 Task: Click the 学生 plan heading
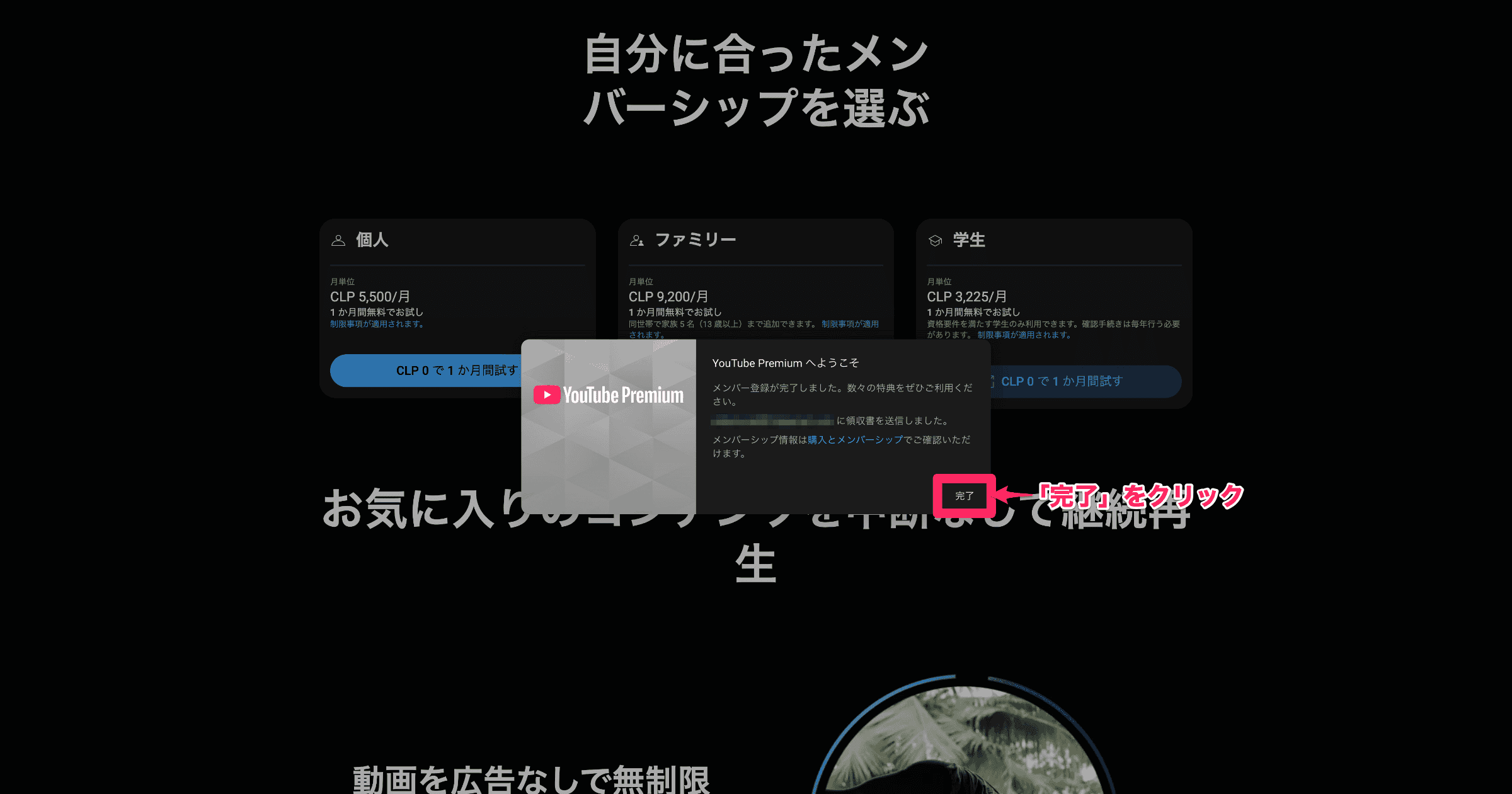[969, 240]
